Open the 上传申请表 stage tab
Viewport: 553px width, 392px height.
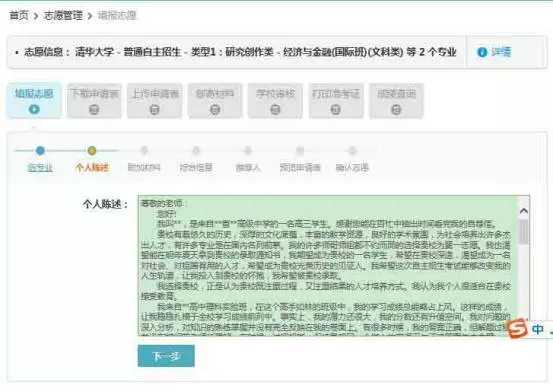pyautogui.click(x=154, y=100)
